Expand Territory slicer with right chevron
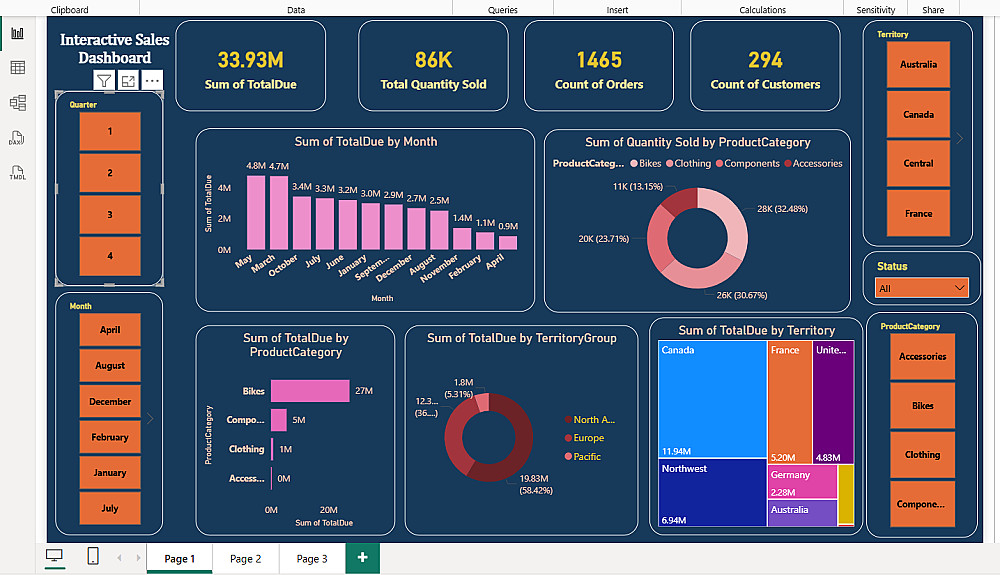Screen dimensions: 1000x575 click(x=959, y=138)
